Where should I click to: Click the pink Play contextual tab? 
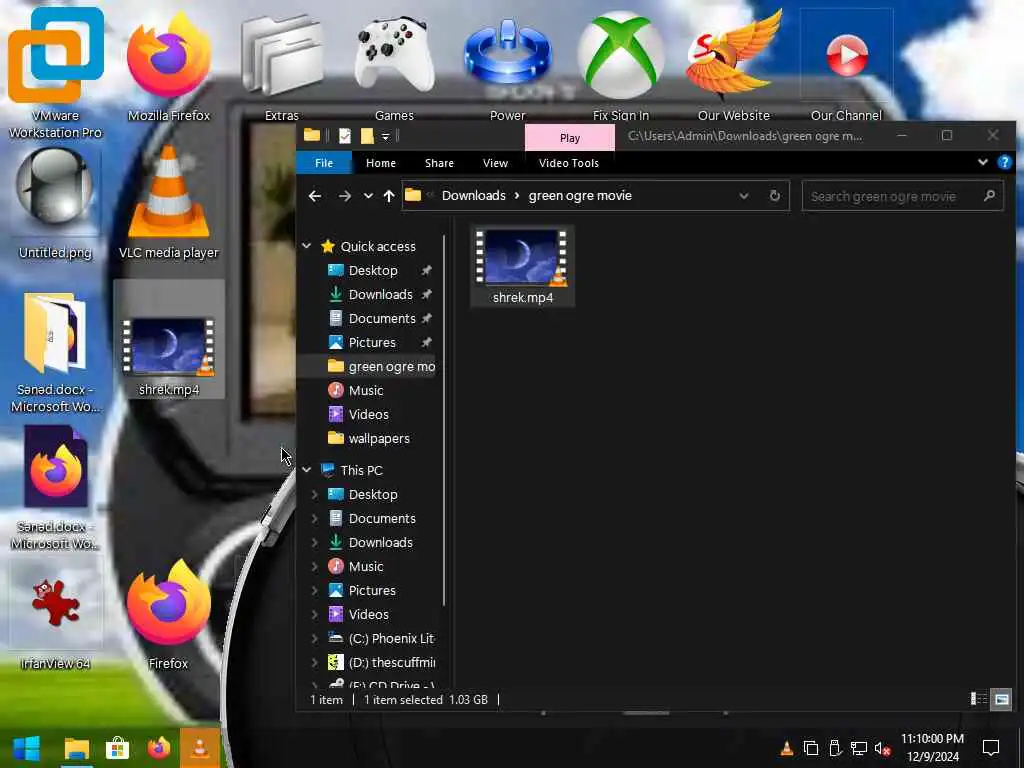tap(569, 138)
